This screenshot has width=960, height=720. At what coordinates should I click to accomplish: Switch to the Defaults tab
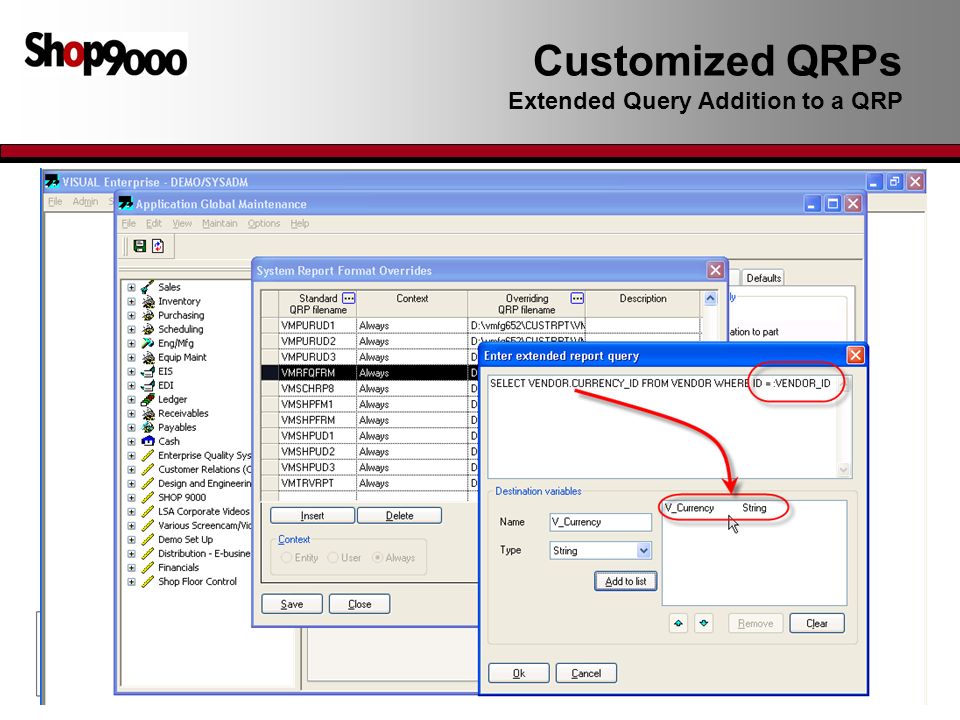763,278
